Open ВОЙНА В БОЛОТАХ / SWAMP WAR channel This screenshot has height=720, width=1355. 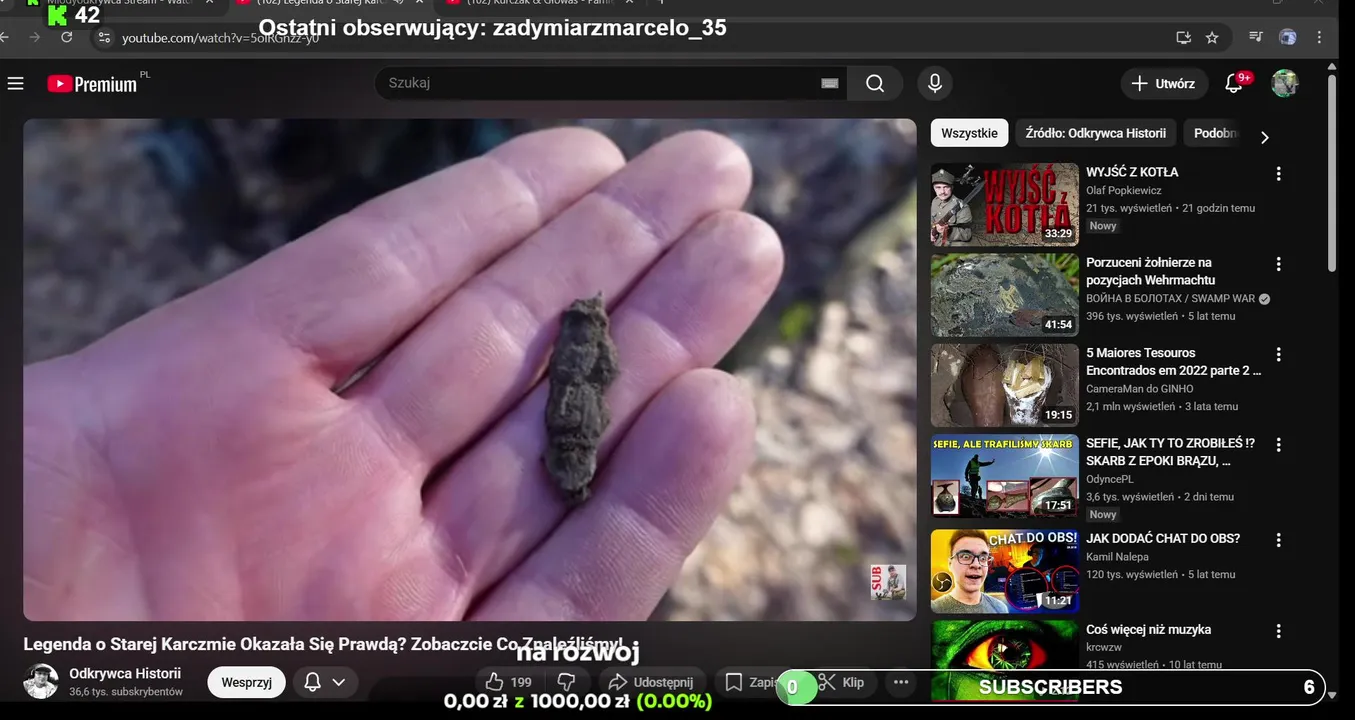pos(1170,298)
